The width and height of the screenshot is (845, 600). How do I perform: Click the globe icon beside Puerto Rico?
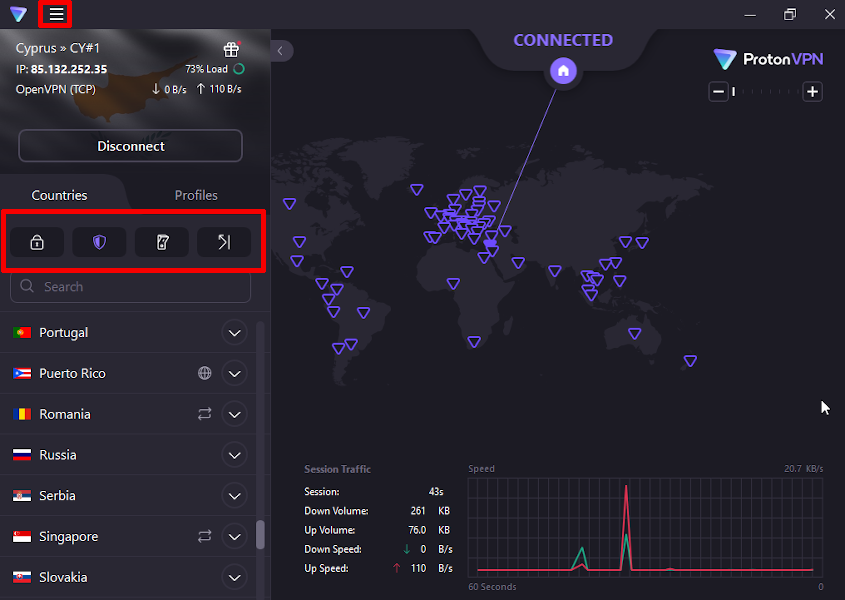(x=205, y=373)
